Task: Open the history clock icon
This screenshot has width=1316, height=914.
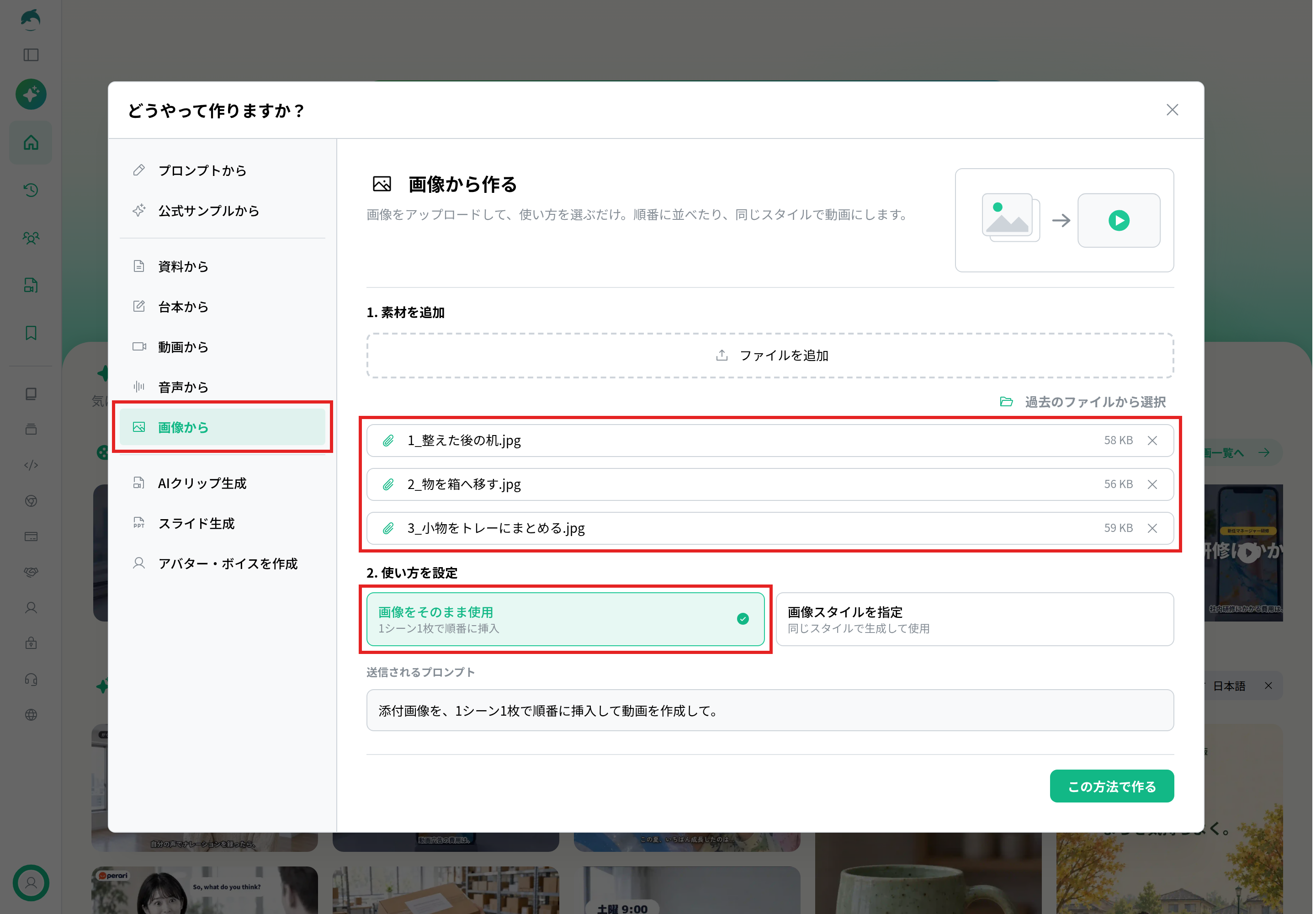Action: tap(31, 190)
